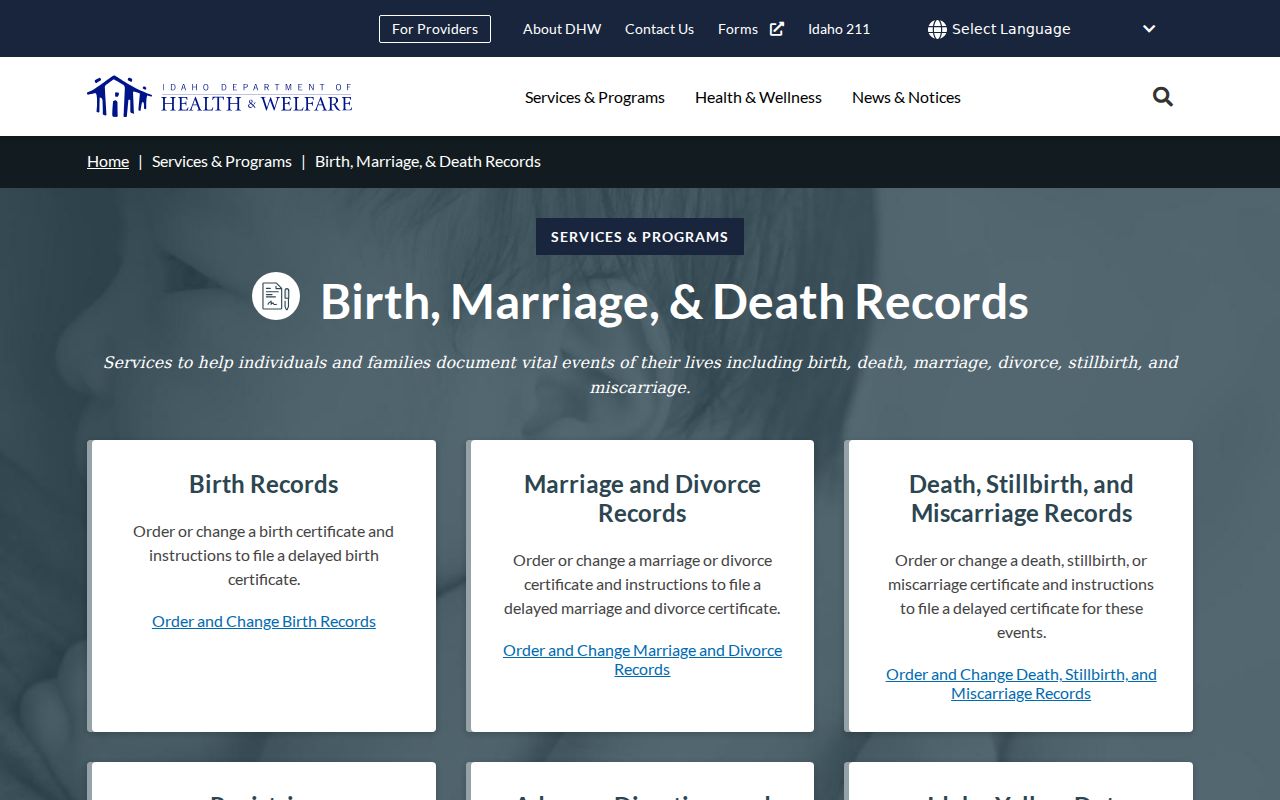Image resolution: width=1280 pixels, height=800 pixels.
Task: Open the News & Notices menu
Action: (906, 97)
